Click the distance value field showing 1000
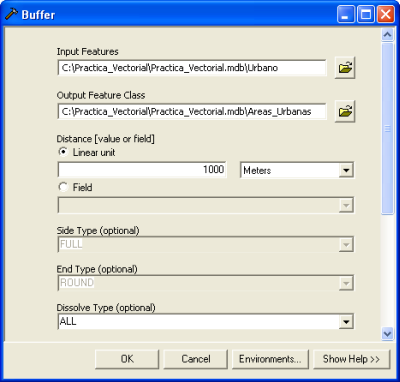 [x=142, y=170]
